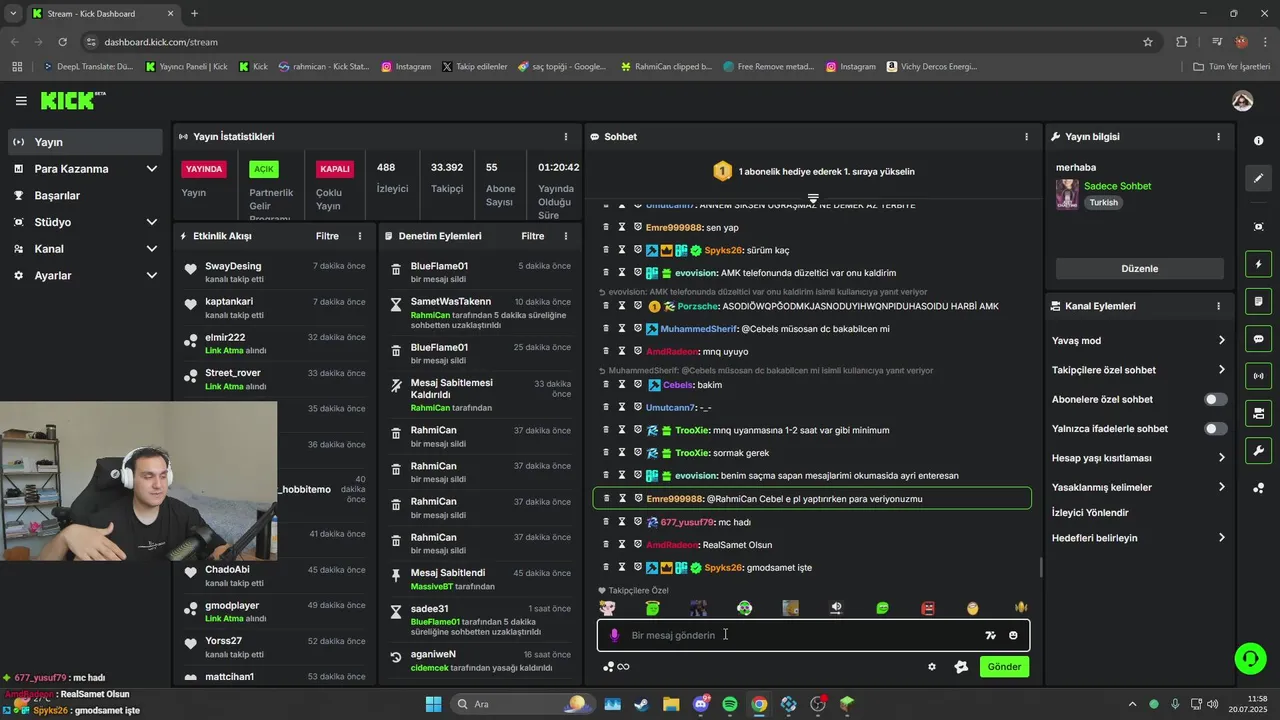
Task: Open Hesap yaşı kısıtlaması options
Action: (x=1138, y=458)
